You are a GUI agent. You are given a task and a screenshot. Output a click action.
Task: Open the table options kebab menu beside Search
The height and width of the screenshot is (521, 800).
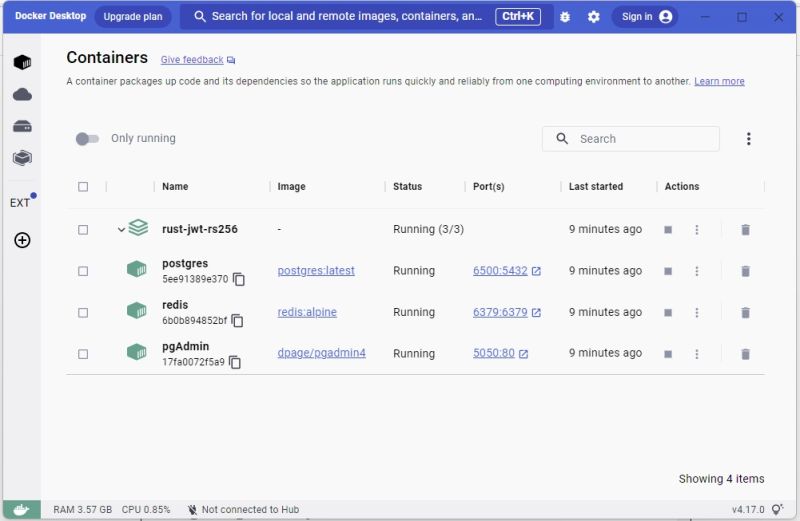pyautogui.click(x=748, y=139)
